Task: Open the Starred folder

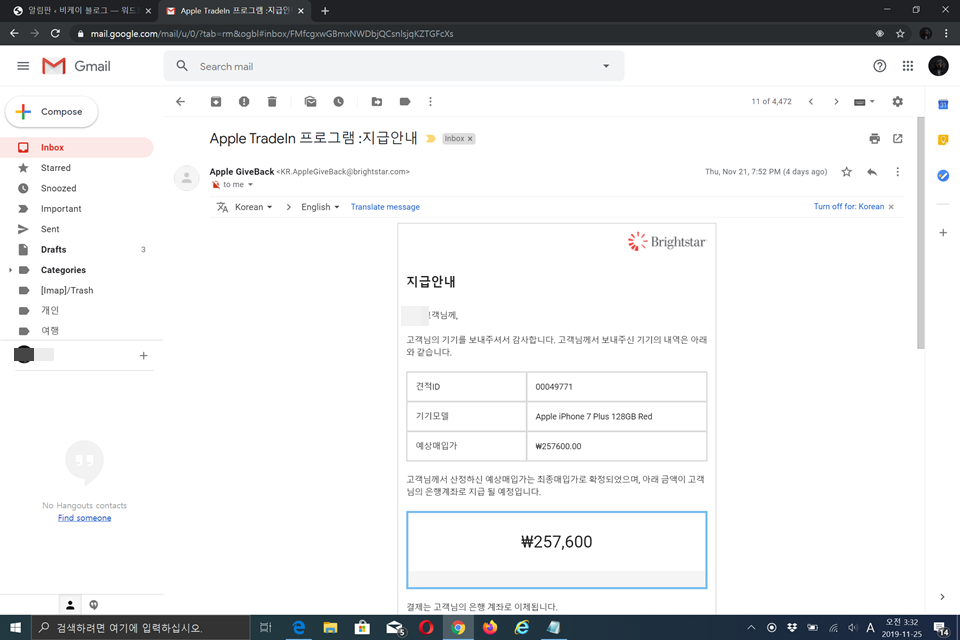Action: (x=77, y=168)
